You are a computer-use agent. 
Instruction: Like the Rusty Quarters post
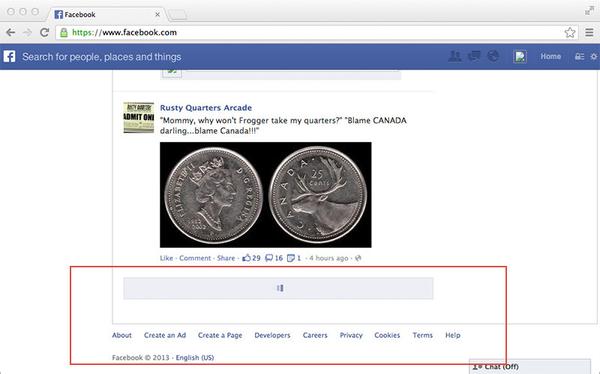click(166, 258)
